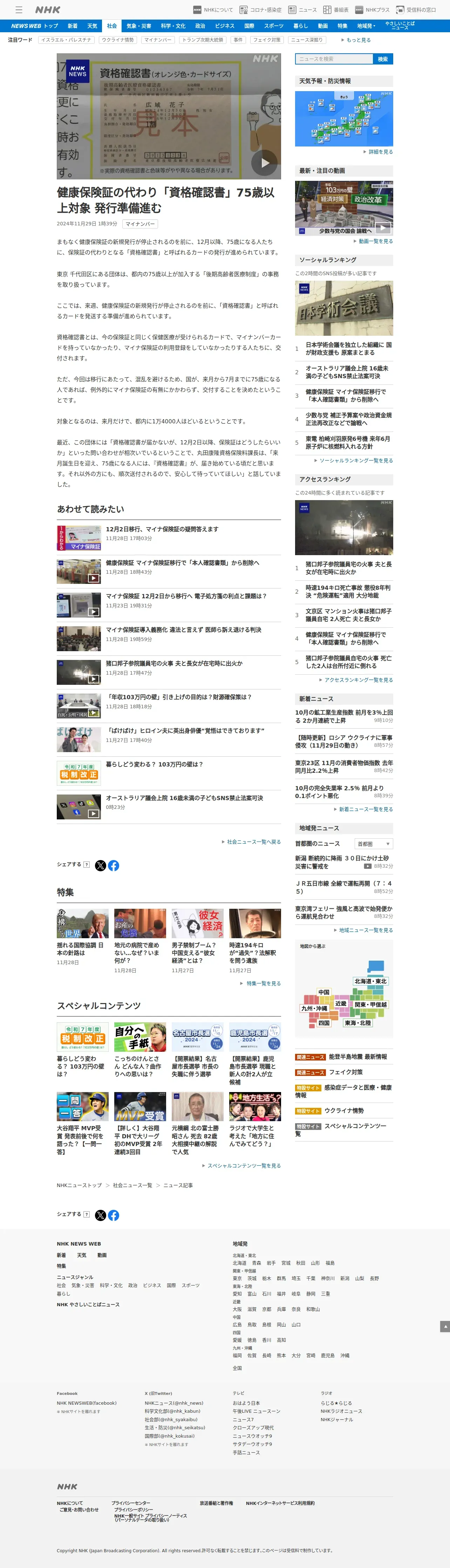Viewport: 450px width, 1568px height.
Task: Select 近畿 on region map
Action: pos(341,1004)
